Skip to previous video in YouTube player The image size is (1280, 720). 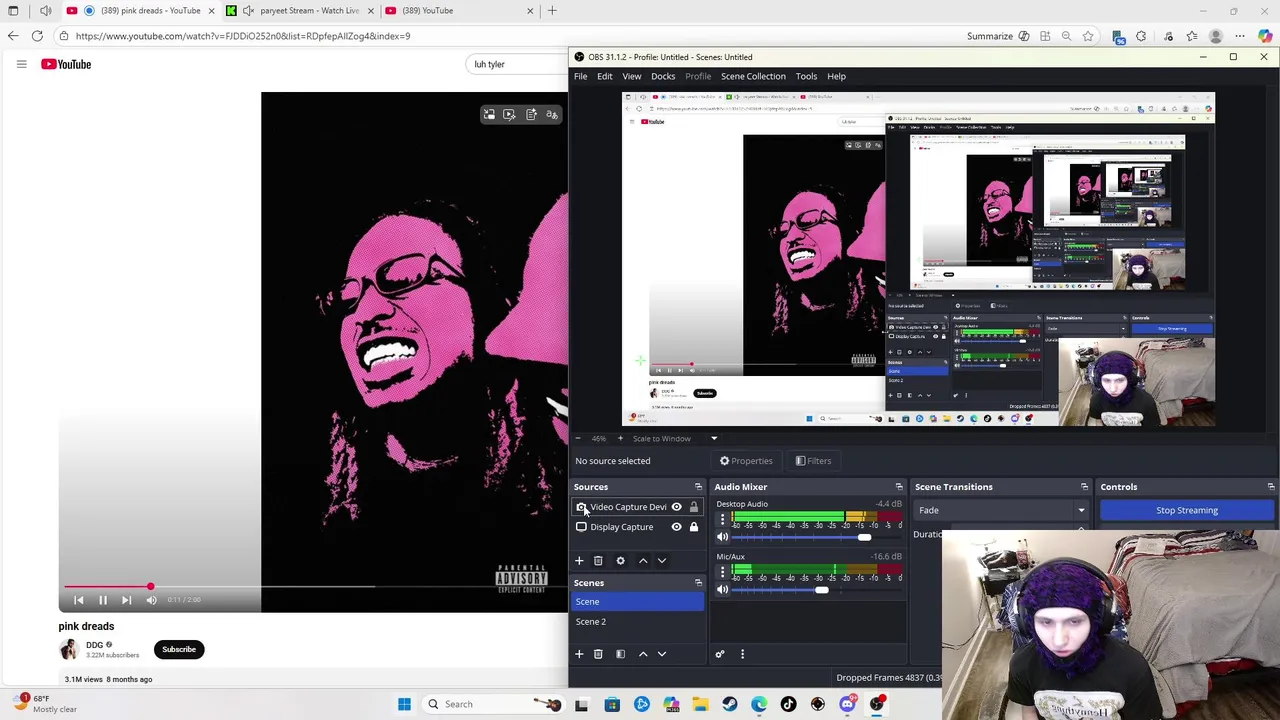79,600
